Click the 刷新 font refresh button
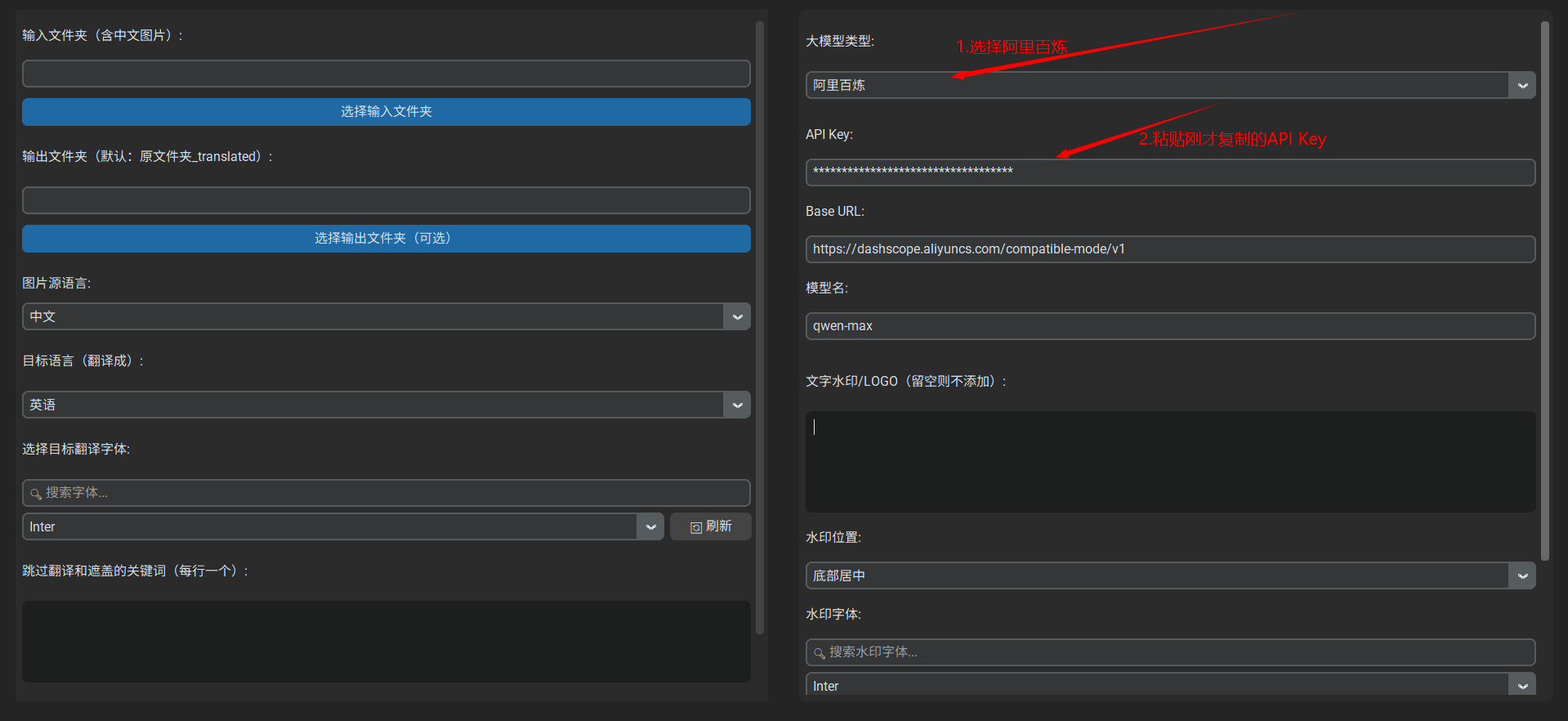 (x=710, y=526)
